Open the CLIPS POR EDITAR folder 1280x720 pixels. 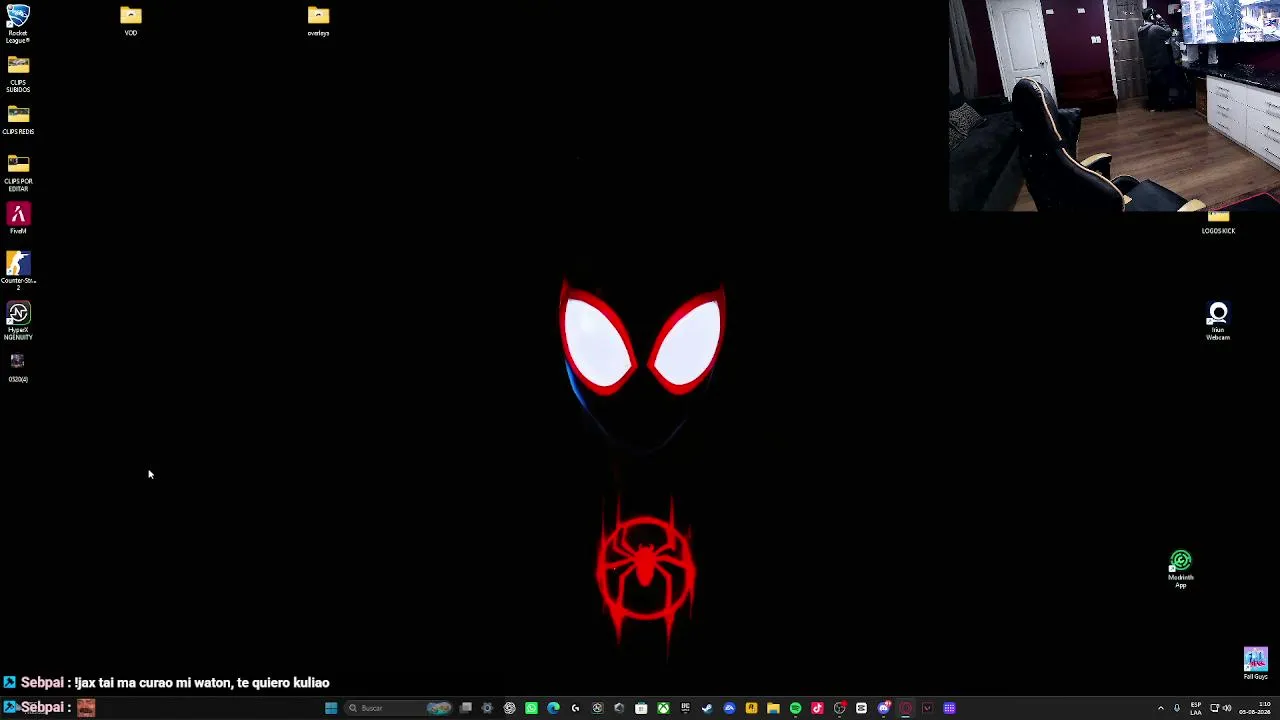[x=18, y=173]
